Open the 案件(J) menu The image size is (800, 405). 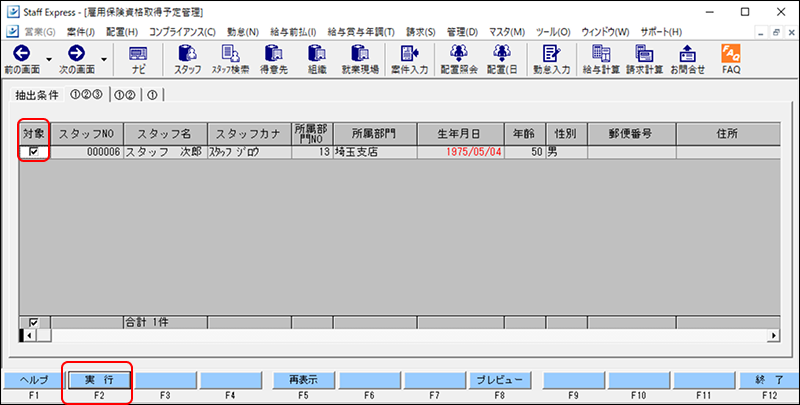(x=81, y=32)
